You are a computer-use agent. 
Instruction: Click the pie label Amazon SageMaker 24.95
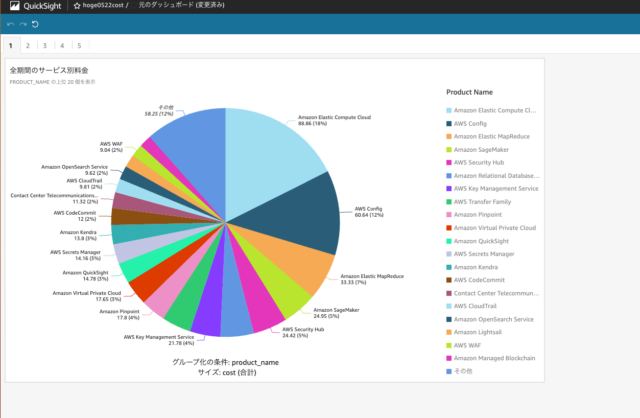pos(336,313)
